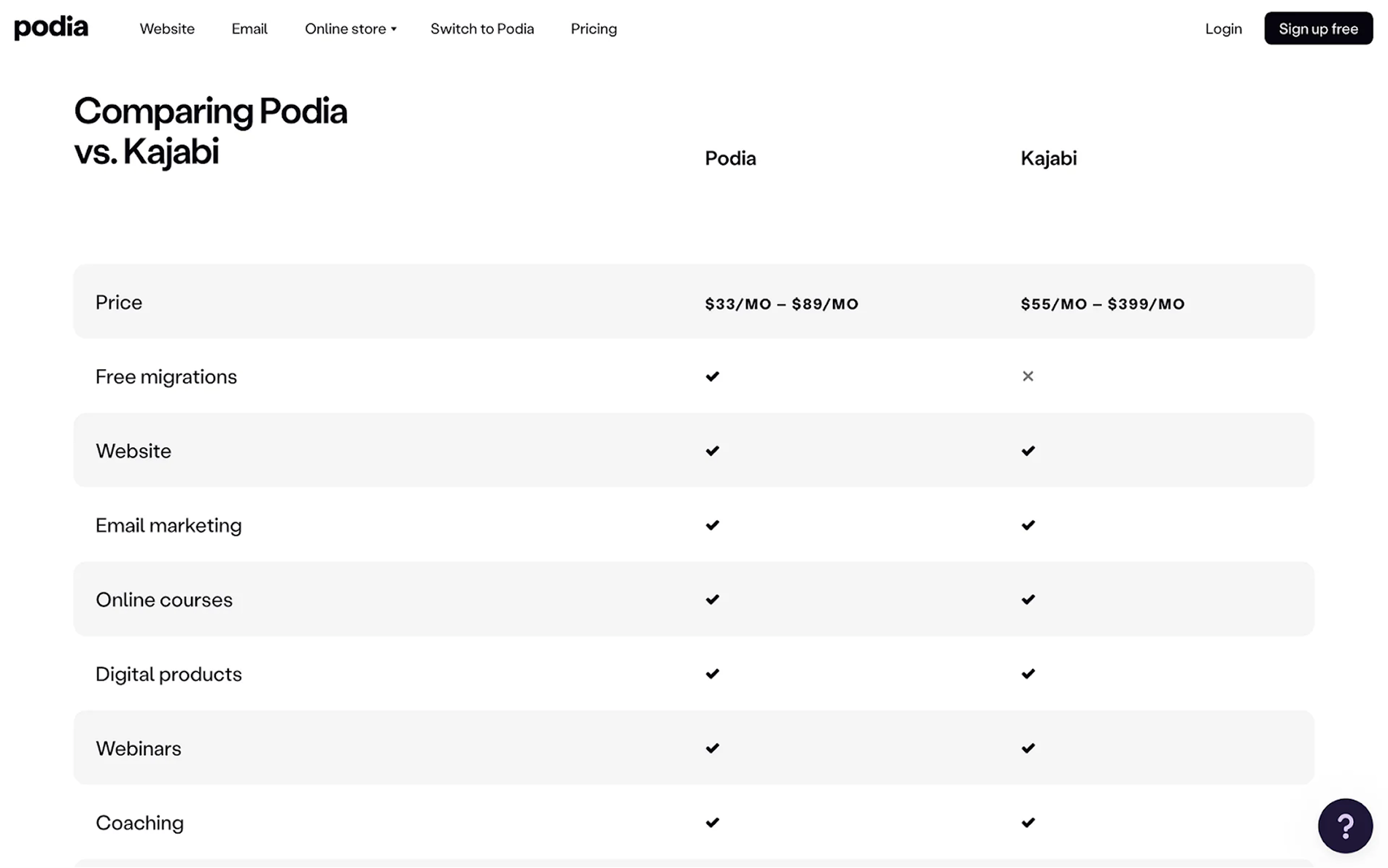Viewport: 1388px width, 868px height.
Task: Go to the Website nav item
Action: (167, 28)
